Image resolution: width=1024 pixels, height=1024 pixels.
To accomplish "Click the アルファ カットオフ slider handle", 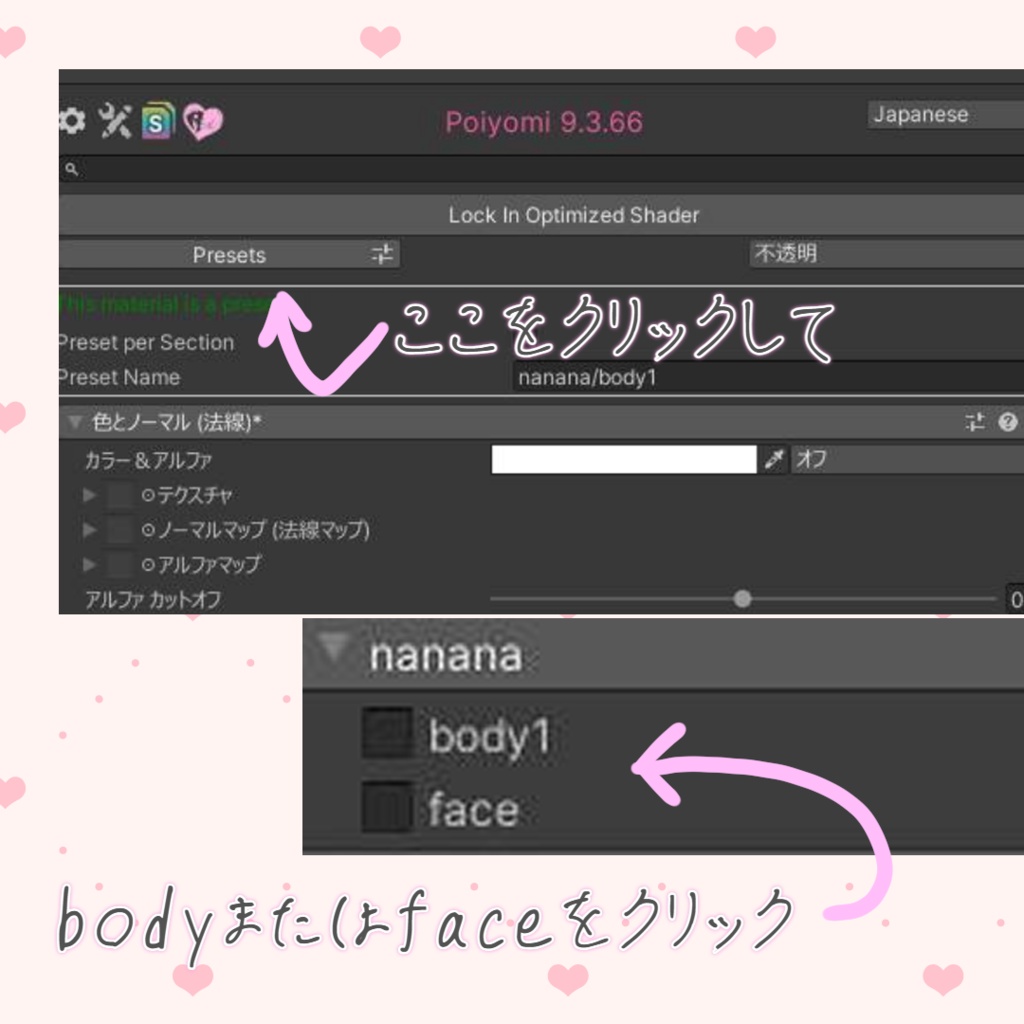I will 742,598.
